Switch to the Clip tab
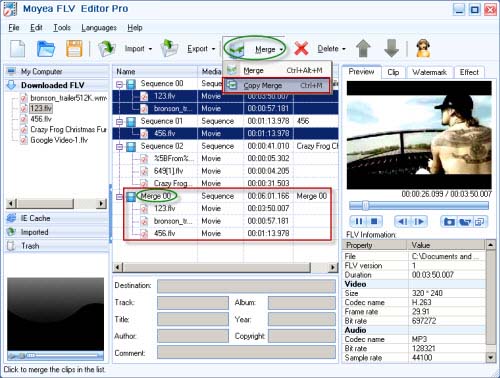The width and height of the screenshot is (500, 378). [393, 72]
